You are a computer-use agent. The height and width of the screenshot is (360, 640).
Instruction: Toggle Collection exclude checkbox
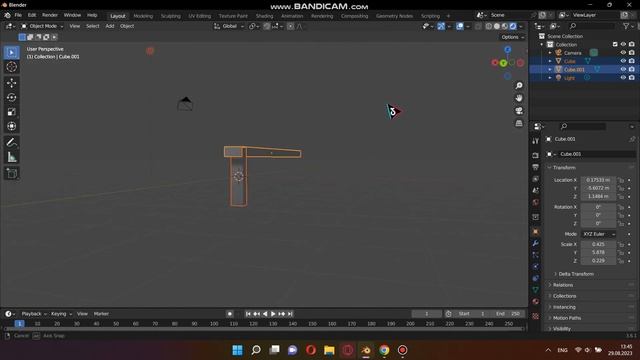(615, 44)
